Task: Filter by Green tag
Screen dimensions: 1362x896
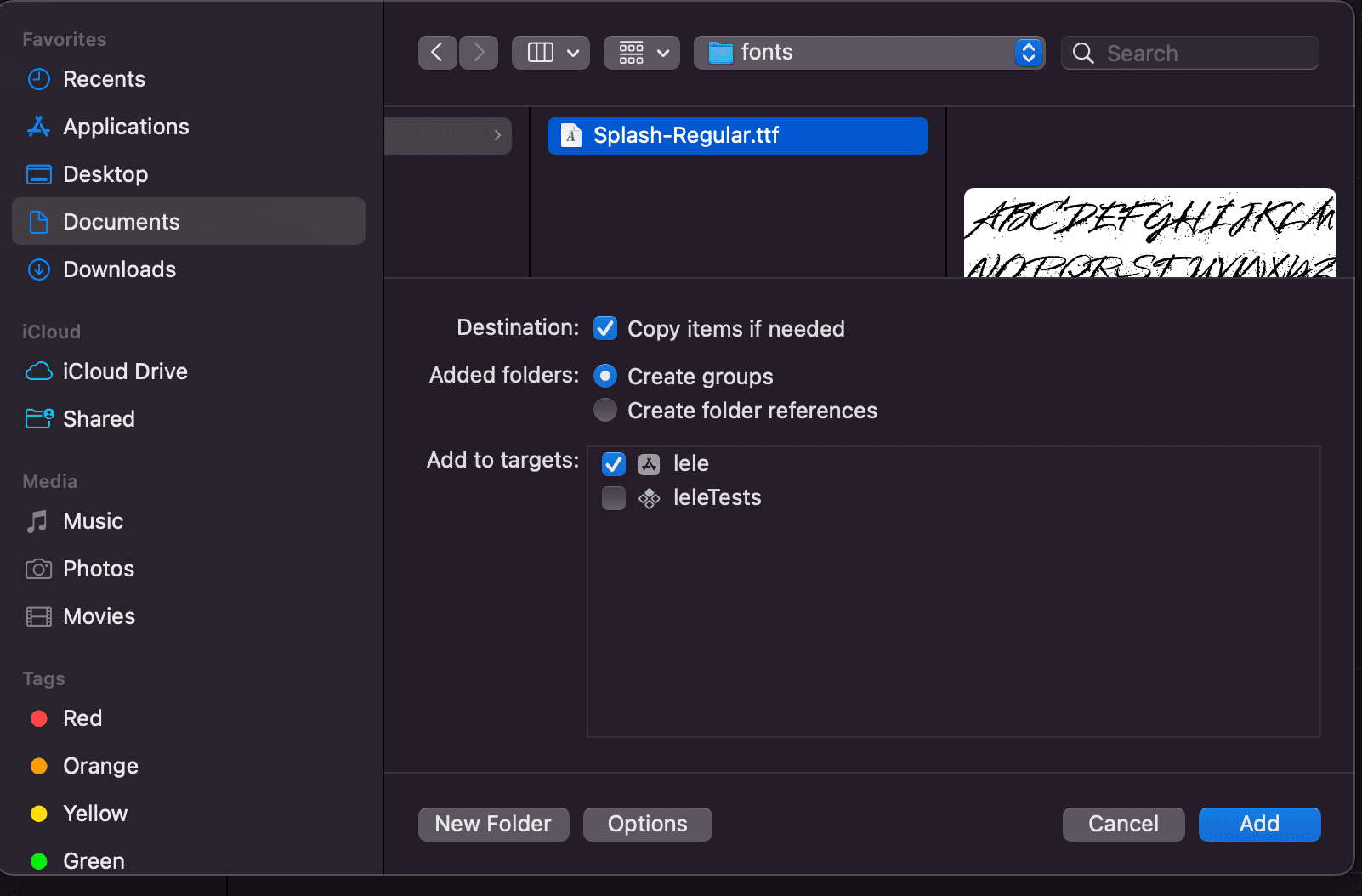Action: point(189,860)
